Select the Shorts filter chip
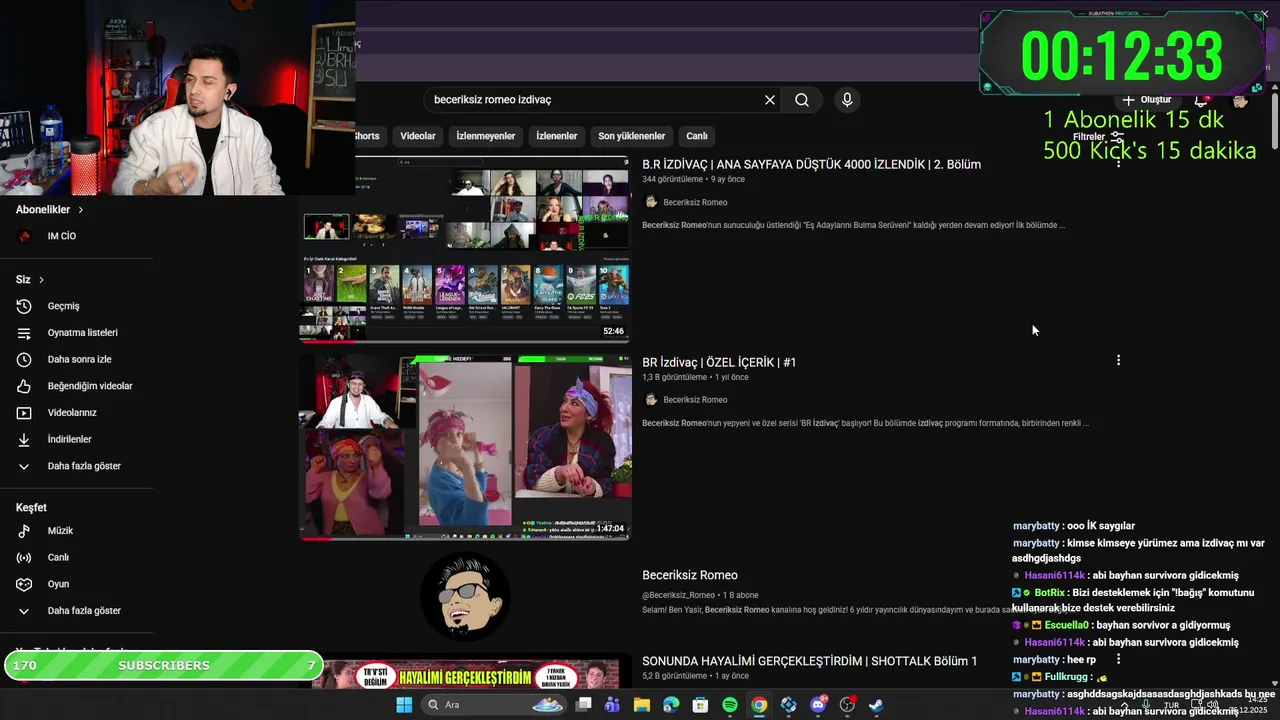1280x720 pixels. [x=368, y=136]
